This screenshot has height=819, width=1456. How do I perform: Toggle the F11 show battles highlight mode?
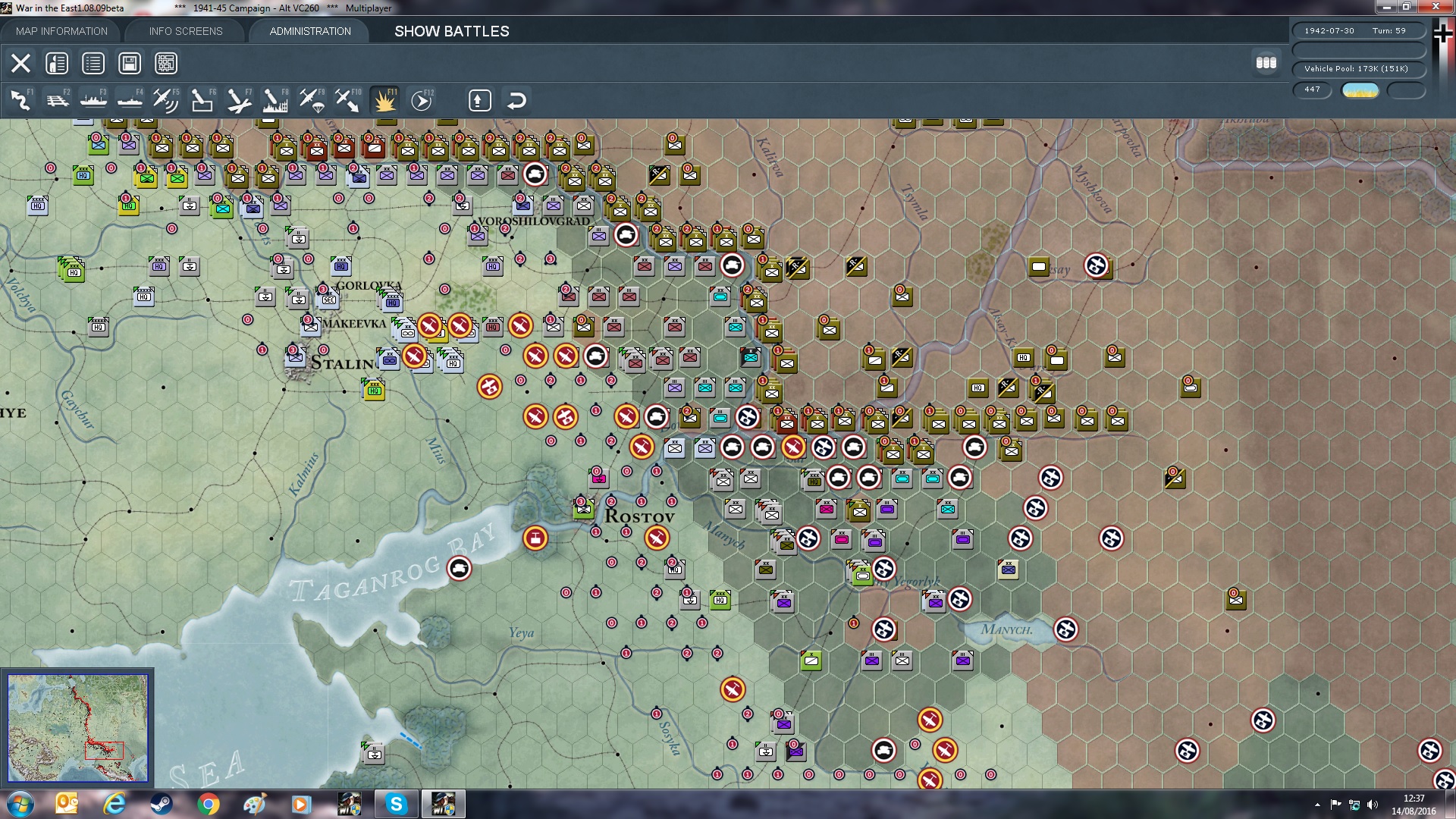(x=386, y=99)
